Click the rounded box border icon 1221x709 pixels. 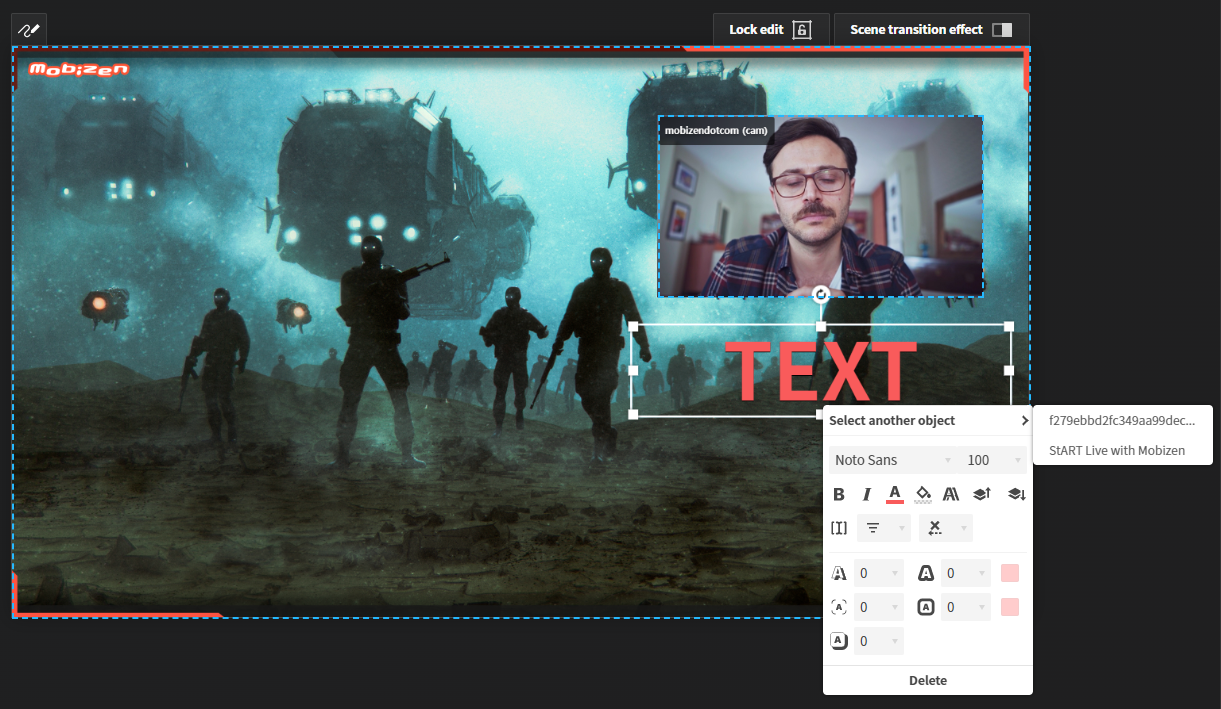point(926,607)
